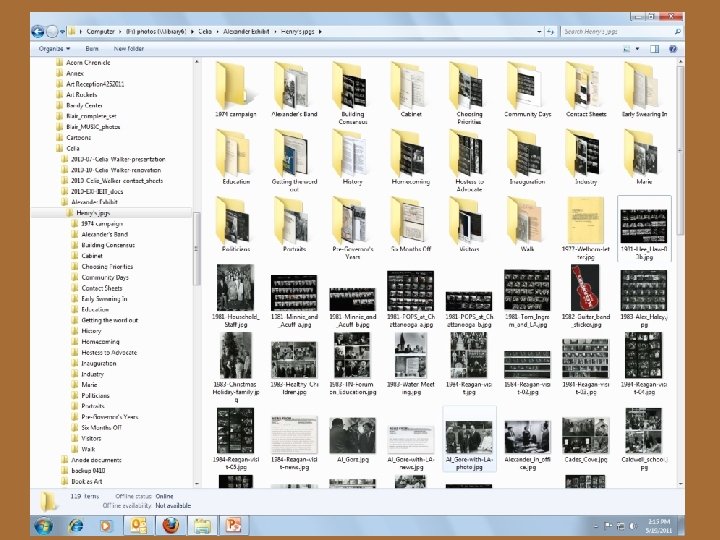Select Six Months Off in the folder tree

point(102,428)
